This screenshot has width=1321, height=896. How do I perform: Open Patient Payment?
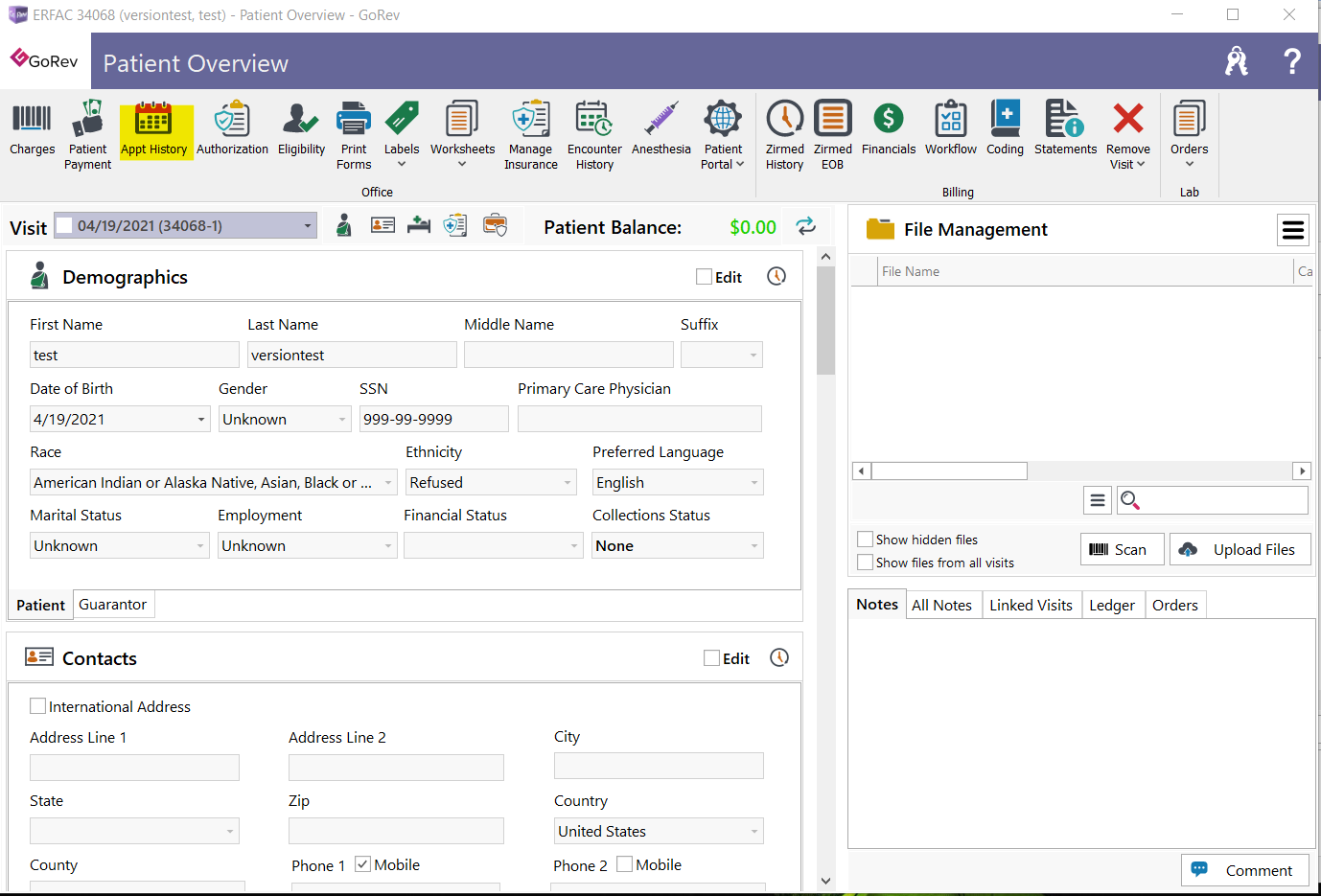click(87, 135)
